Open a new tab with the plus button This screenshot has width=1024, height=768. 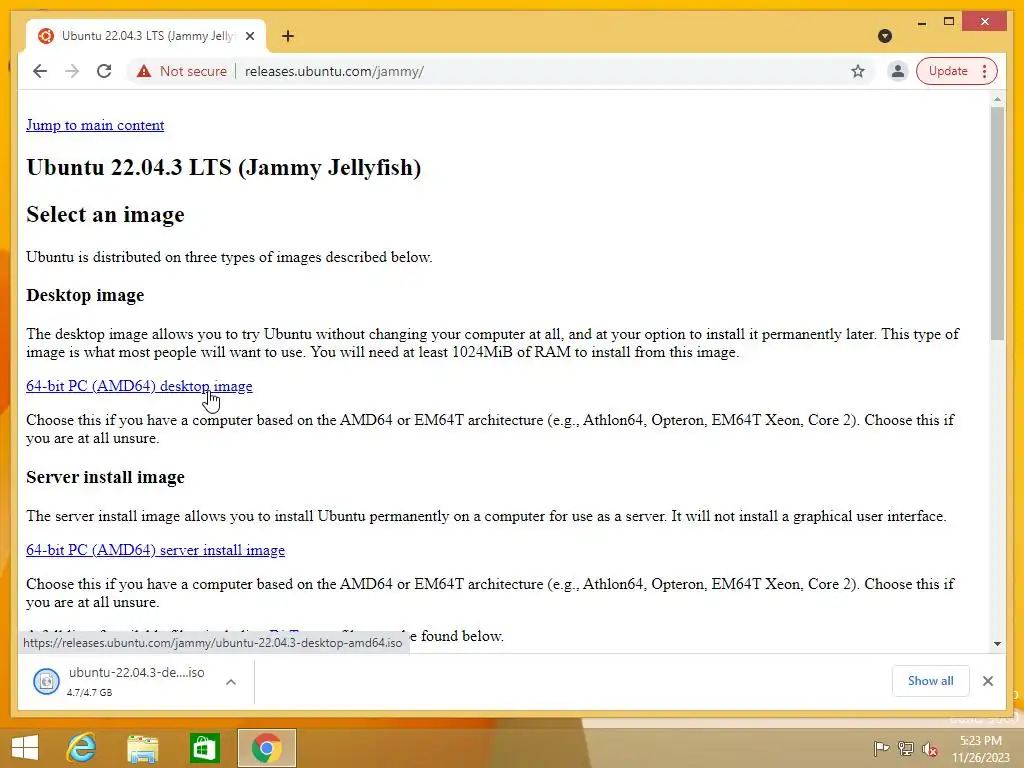point(287,36)
